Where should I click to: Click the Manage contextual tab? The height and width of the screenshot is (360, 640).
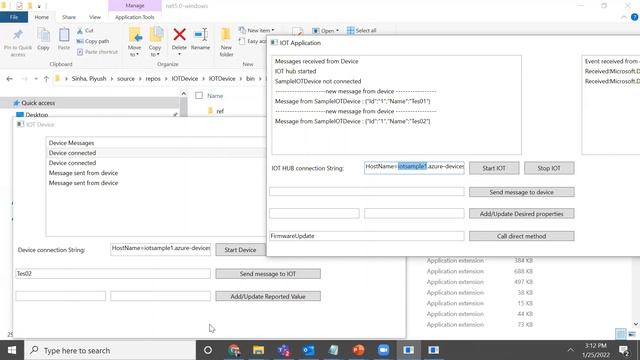point(135,6)
